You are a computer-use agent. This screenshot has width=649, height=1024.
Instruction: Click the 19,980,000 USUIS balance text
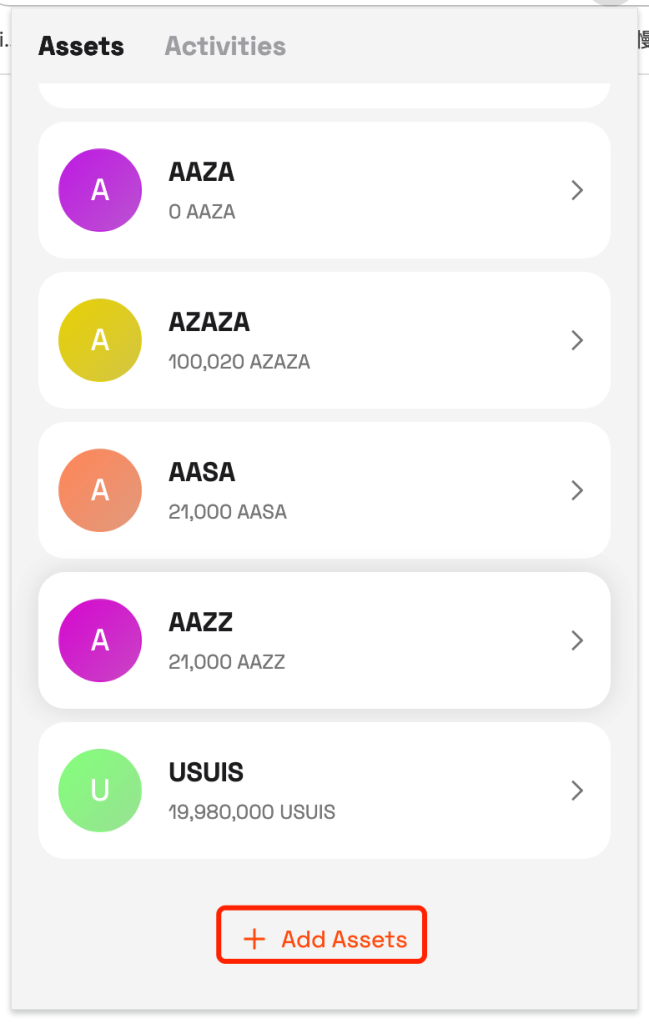(252, 812)
